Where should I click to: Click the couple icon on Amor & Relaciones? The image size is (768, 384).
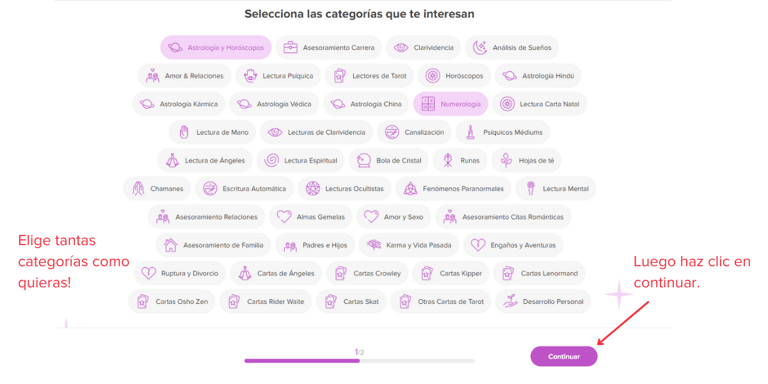[x=152, y=76]
